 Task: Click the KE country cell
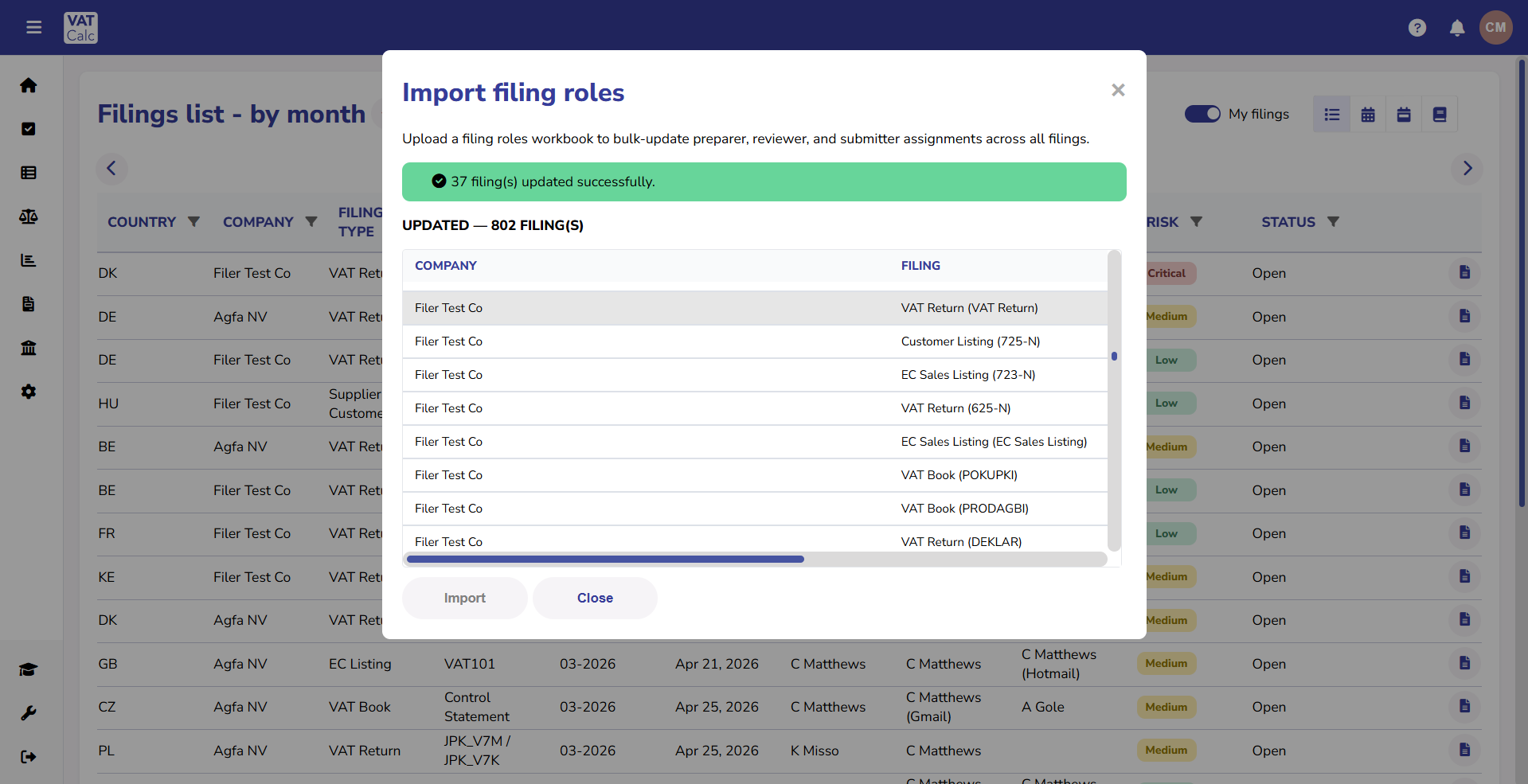pyautogui.click(x=107, y=577)
